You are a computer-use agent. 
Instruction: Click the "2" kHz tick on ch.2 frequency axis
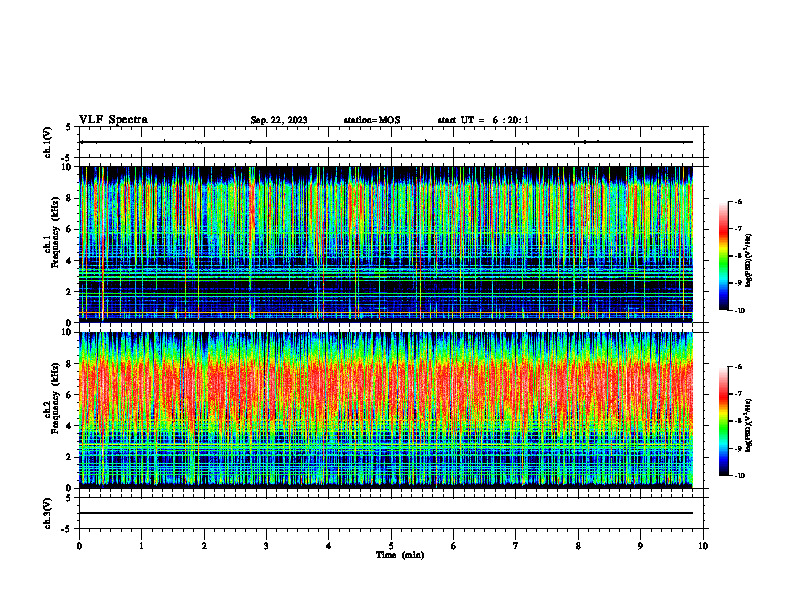(x=70, y=457)
